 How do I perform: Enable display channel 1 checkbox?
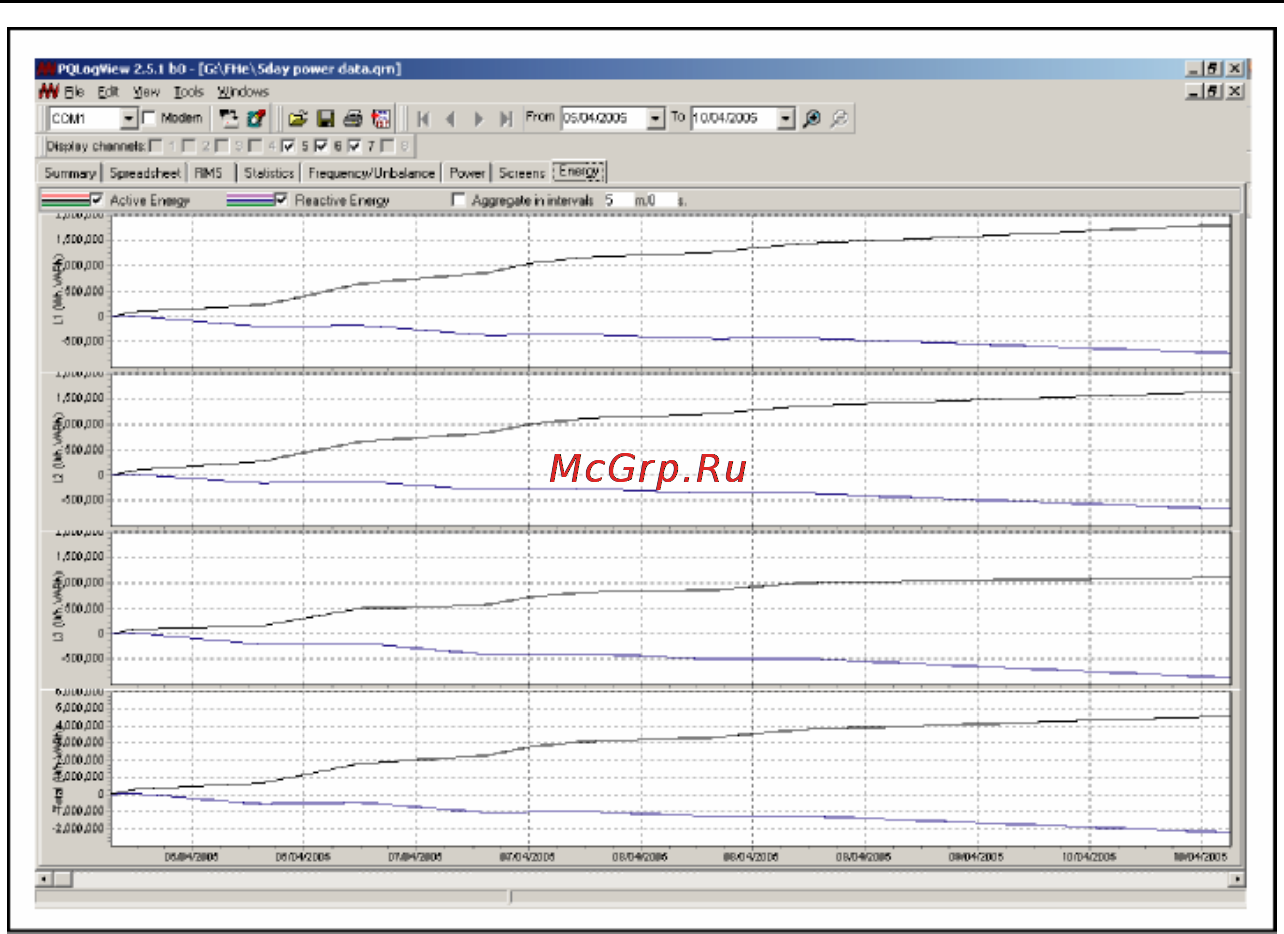156,146
